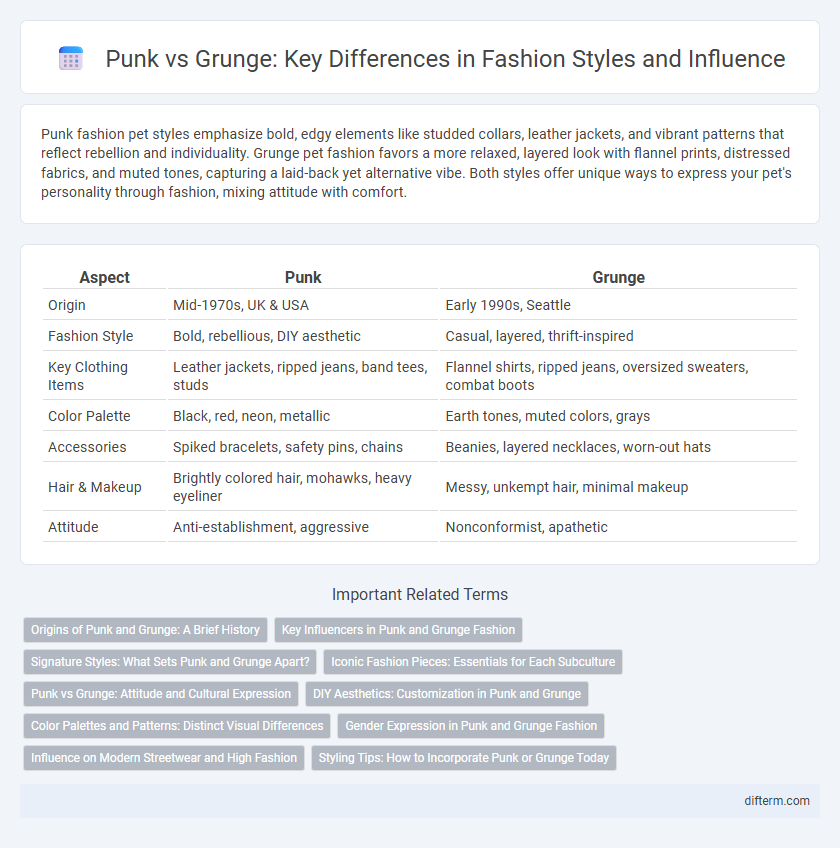
Task: Click the Important Related Terms heading
Action: [420, 594]
